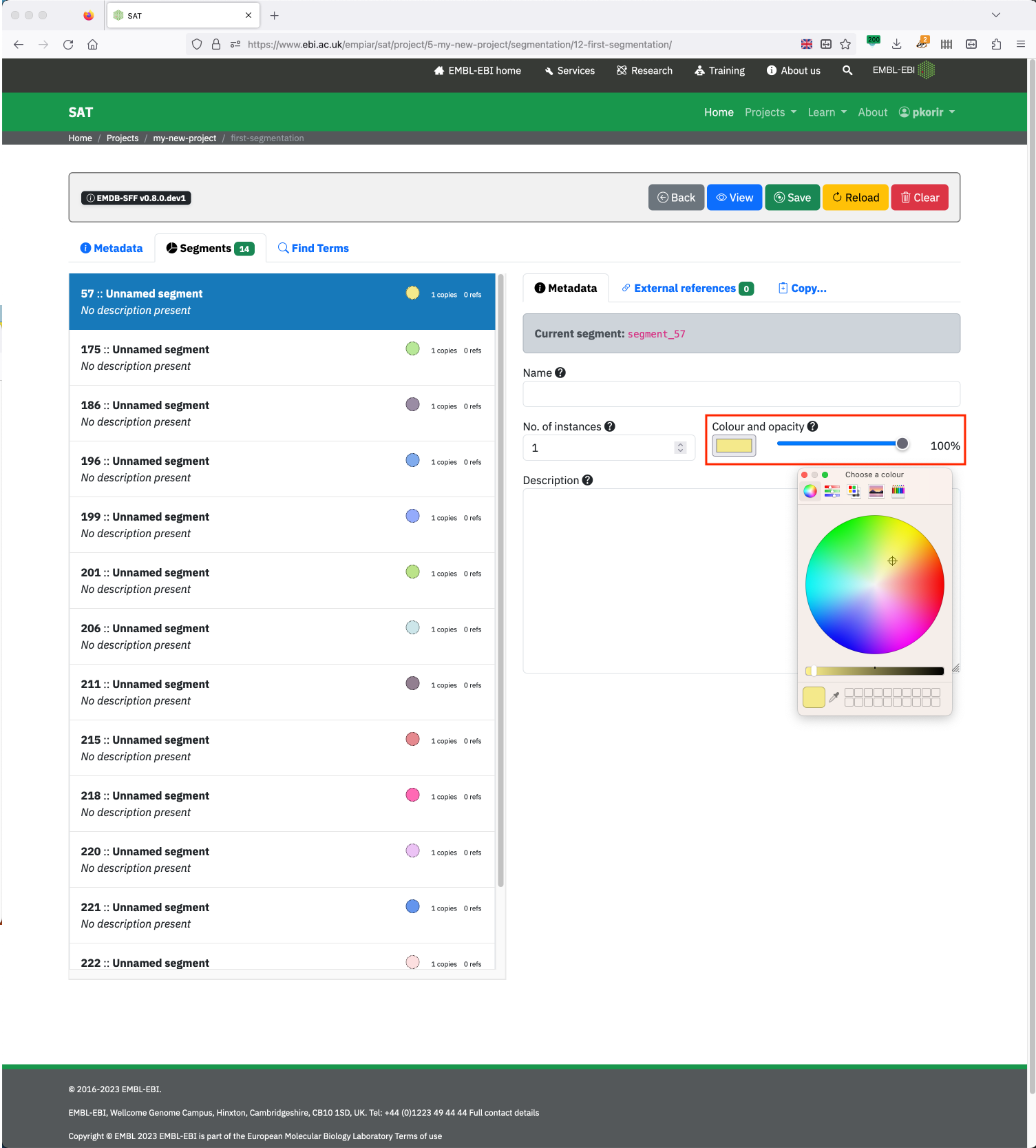Open the pkorir user dropdown
This screenshot has width=1036, height=1148.
click(927, 112)
